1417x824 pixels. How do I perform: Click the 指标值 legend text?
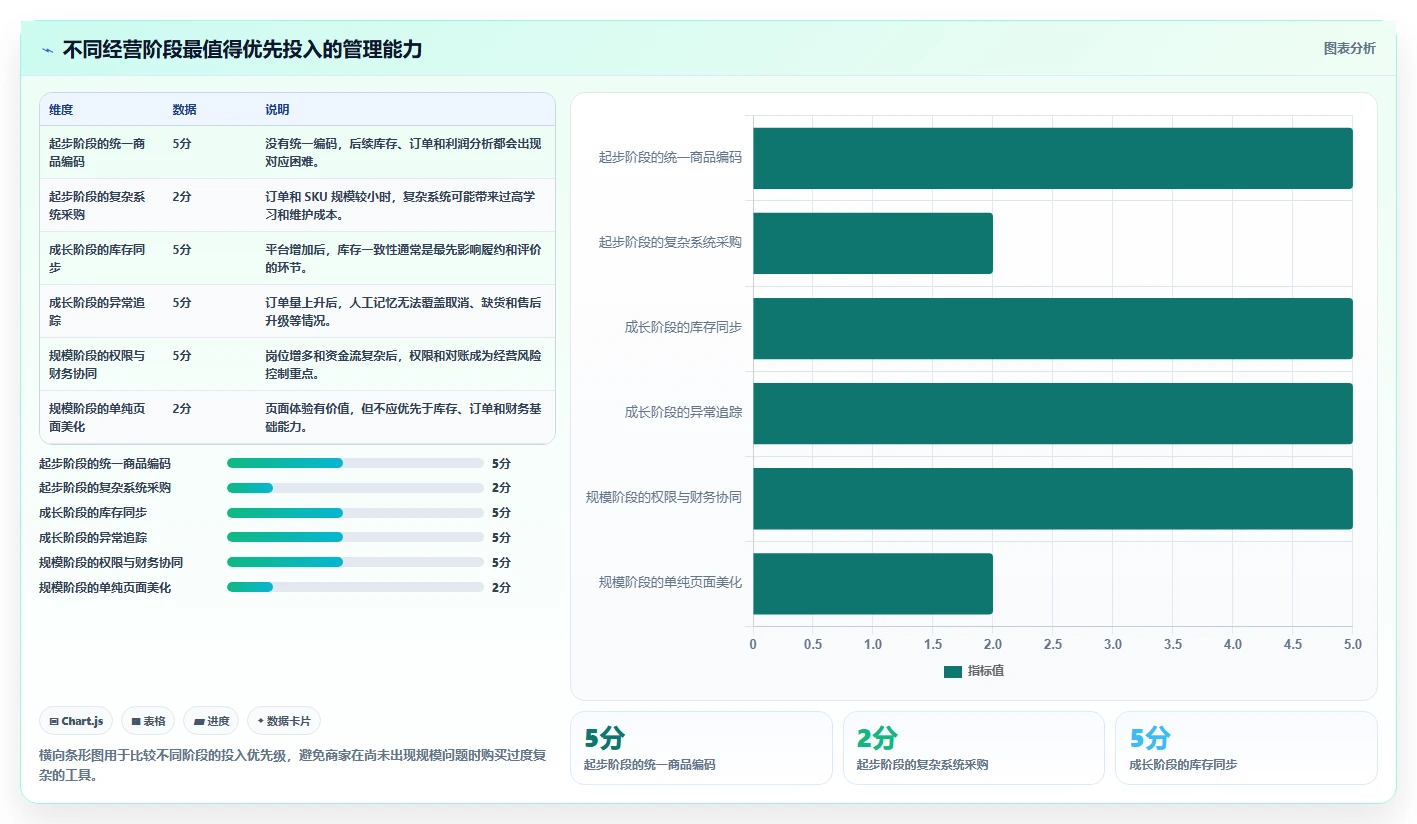(985, 671)
